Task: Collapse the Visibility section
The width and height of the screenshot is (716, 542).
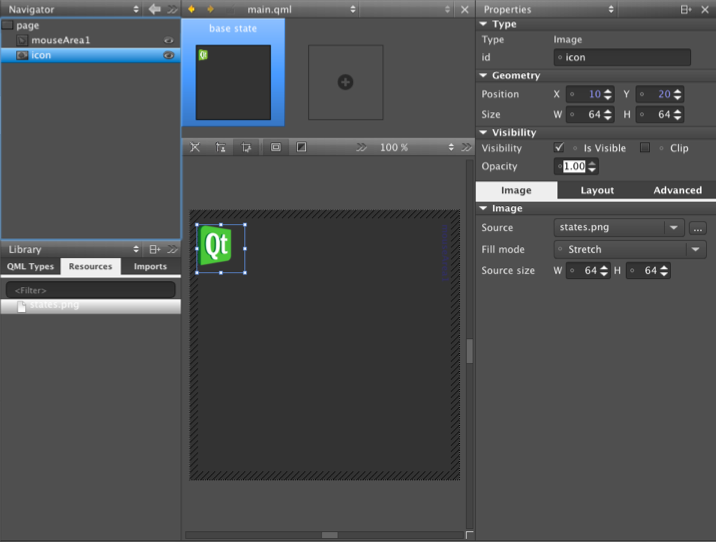Action: tap(483, 132)
